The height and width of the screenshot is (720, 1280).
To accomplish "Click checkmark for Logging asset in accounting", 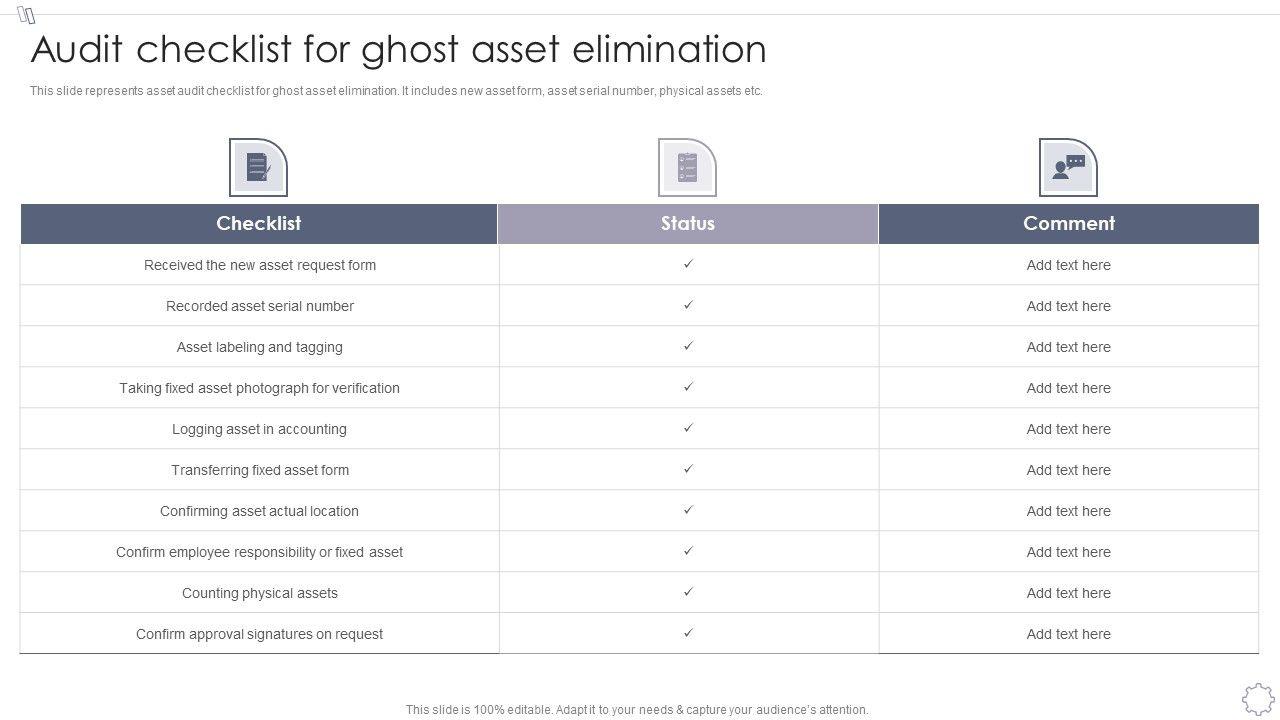I will [x=688, y=428].
